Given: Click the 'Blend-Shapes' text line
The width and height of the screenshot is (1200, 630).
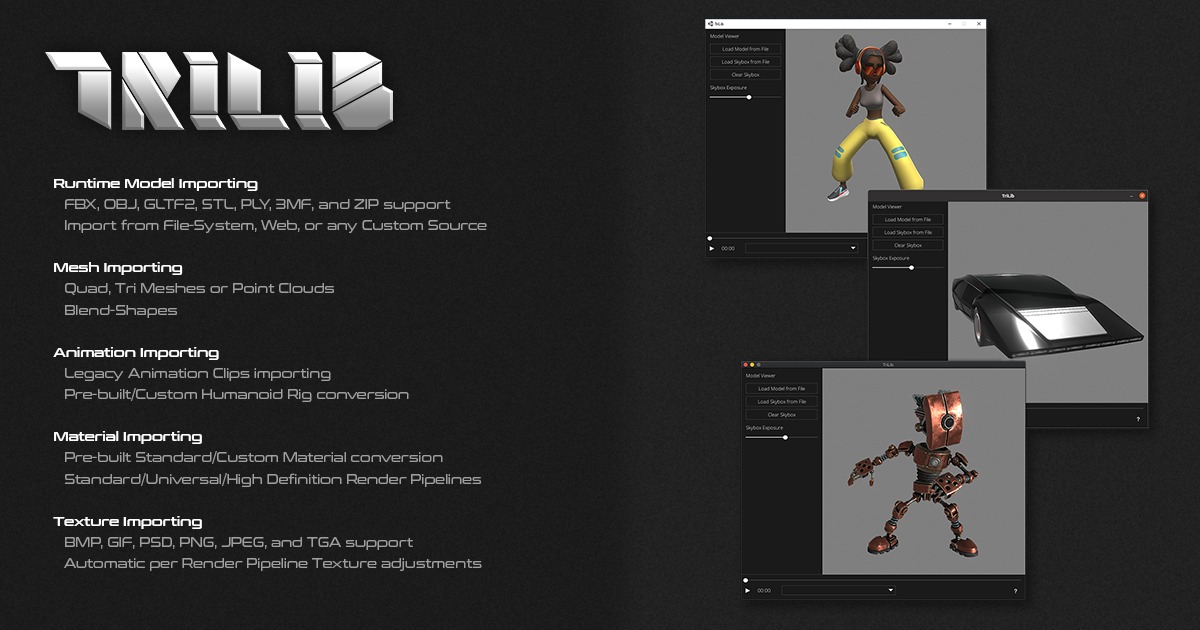Looking at the screenshot, I should pos(120,310).
